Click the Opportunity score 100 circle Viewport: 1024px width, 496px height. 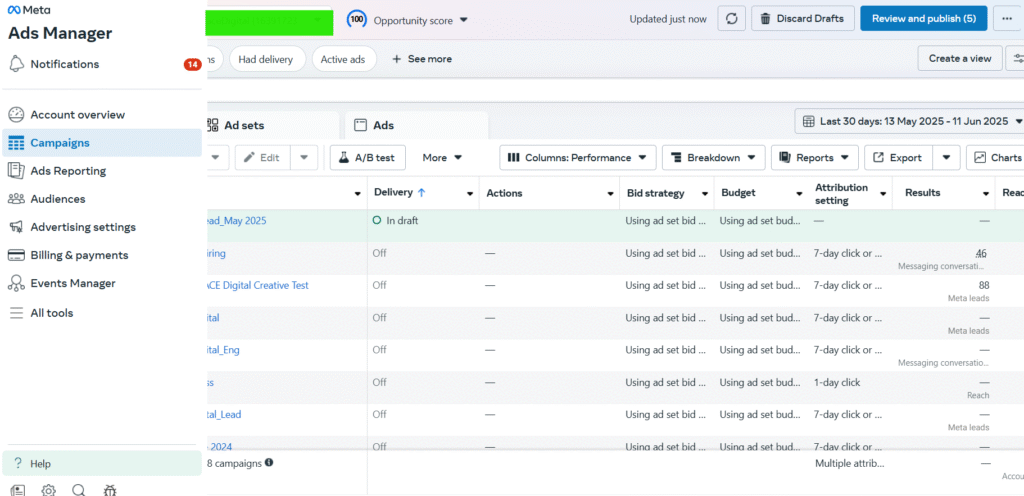[x=356, y=19]
